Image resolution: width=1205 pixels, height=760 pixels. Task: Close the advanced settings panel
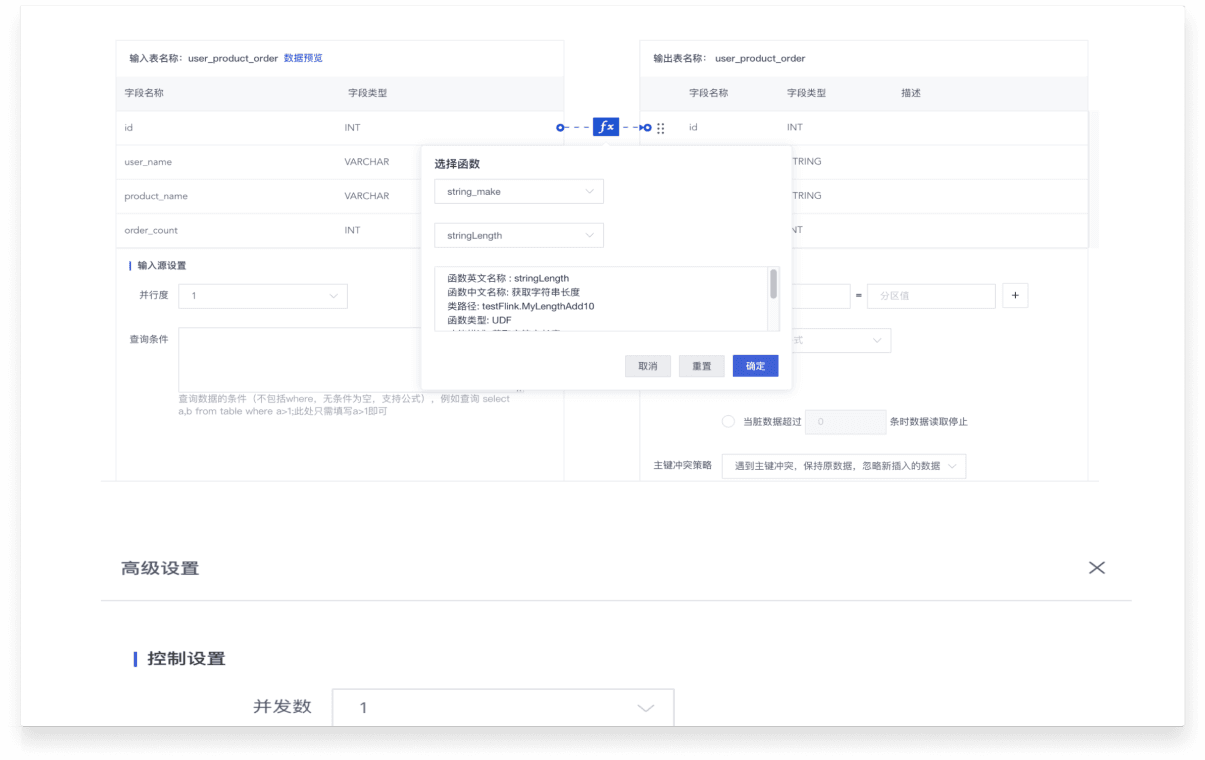(x=1096, y=568)
